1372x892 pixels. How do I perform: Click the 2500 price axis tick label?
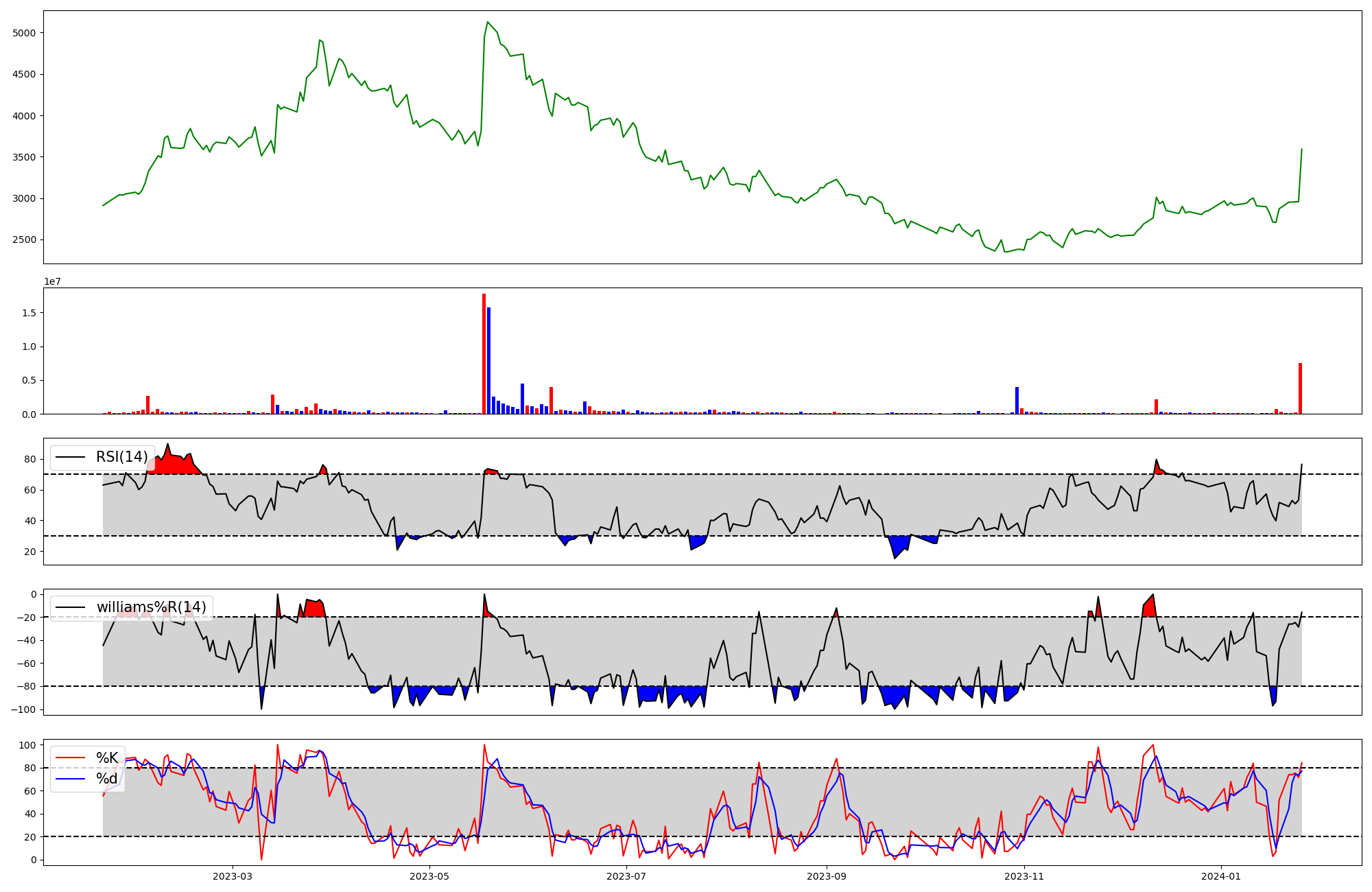[25, 240]
